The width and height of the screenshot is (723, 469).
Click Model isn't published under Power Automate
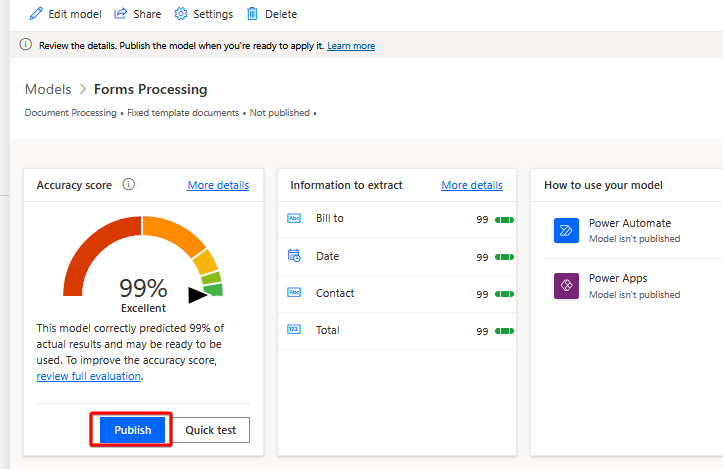click(634, 238)
